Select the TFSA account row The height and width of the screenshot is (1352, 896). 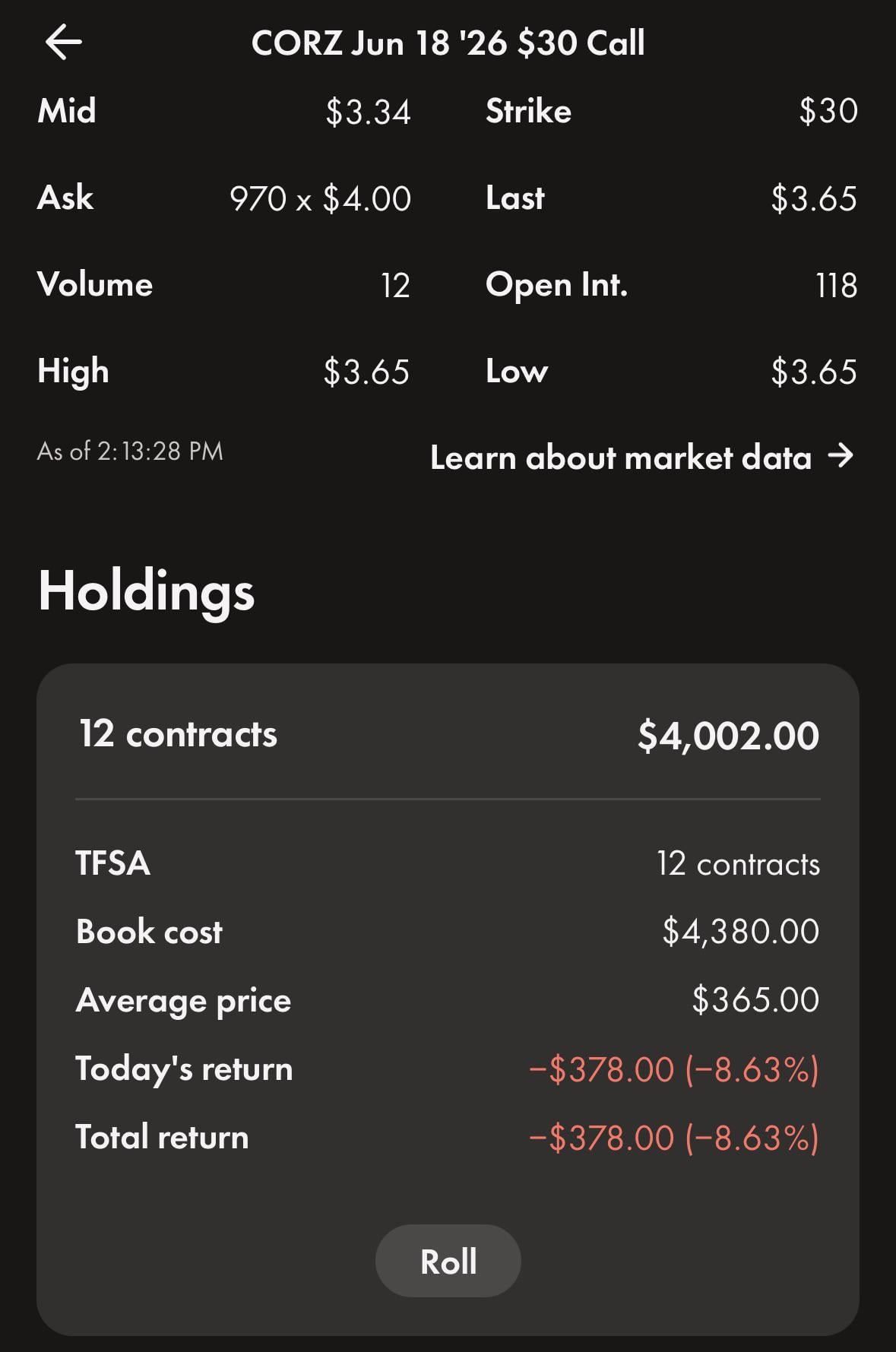pos(448,863)
